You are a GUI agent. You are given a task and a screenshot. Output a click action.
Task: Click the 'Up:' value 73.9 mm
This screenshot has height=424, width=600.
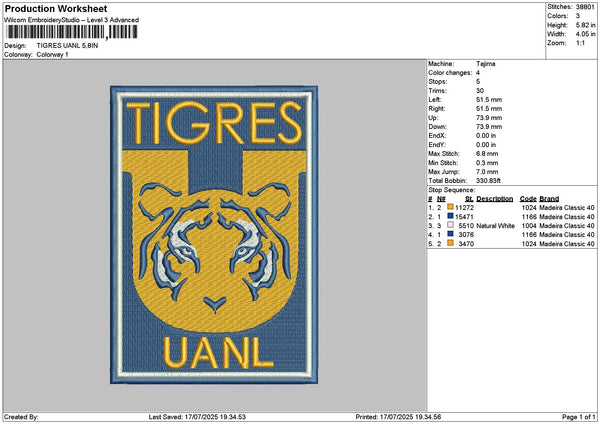[x=489, y=117]
